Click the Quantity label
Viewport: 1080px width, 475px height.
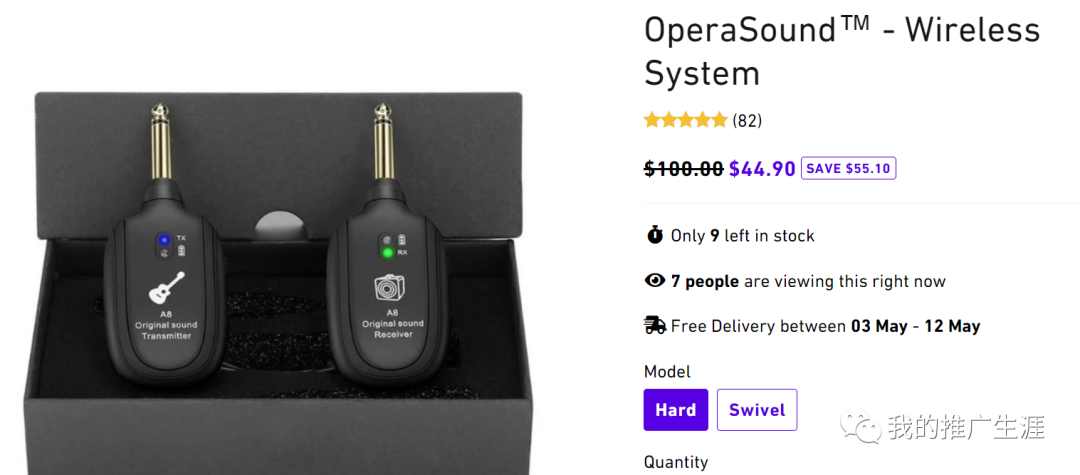coord(676,462)
